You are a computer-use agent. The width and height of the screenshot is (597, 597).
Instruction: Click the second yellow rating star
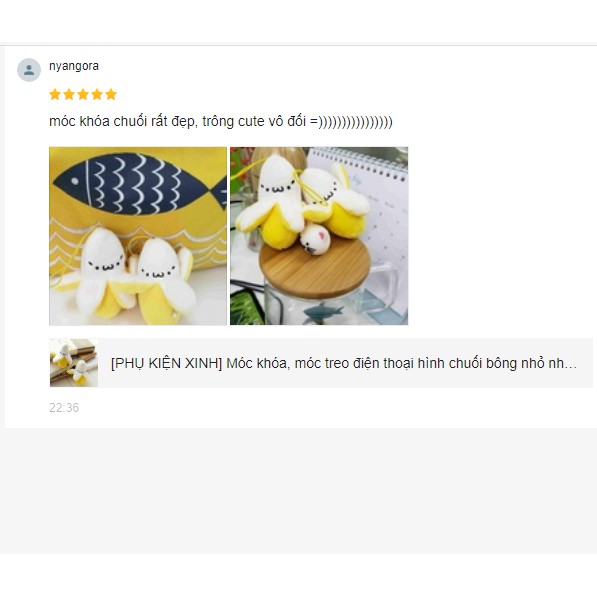(x=69, y=94)
